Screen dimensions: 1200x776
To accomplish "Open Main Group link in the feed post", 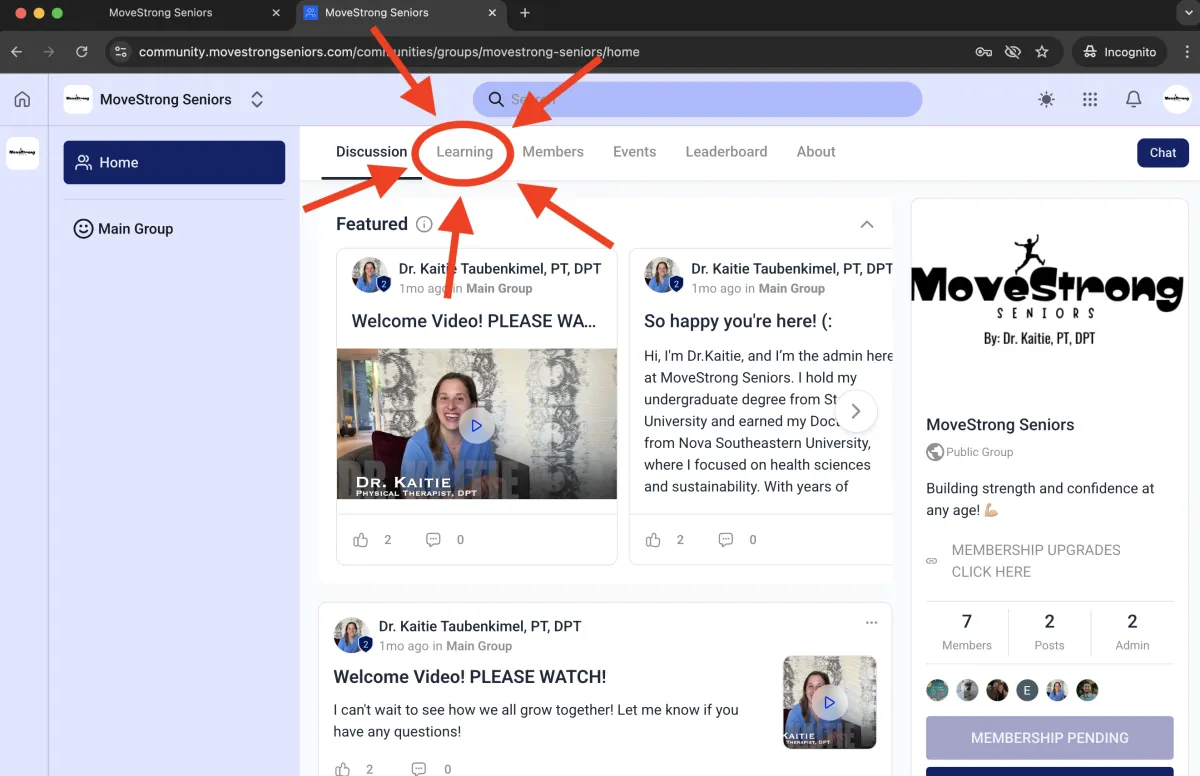I will pos(479,646).
